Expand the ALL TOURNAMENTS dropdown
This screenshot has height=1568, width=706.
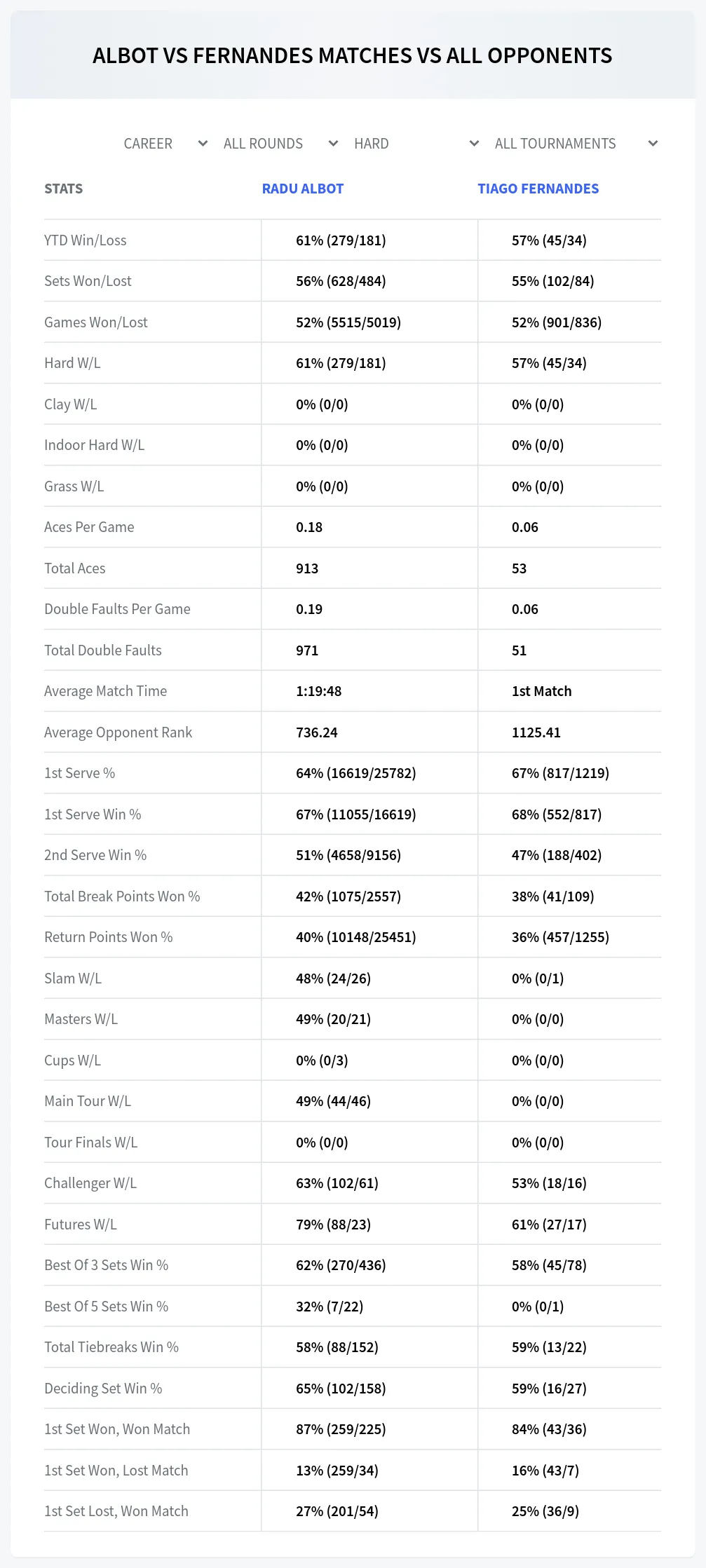(576, 144)
